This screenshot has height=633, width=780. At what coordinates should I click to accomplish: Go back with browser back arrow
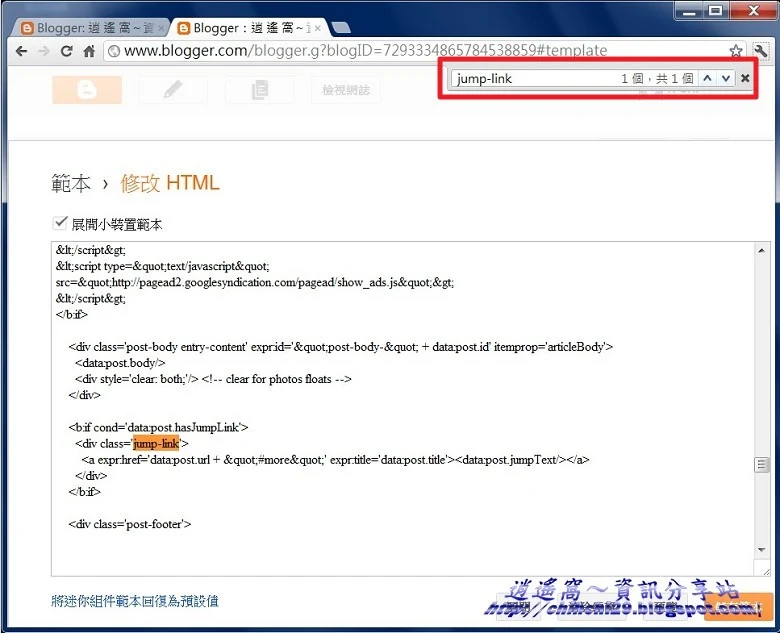click(x=21, y=51)
